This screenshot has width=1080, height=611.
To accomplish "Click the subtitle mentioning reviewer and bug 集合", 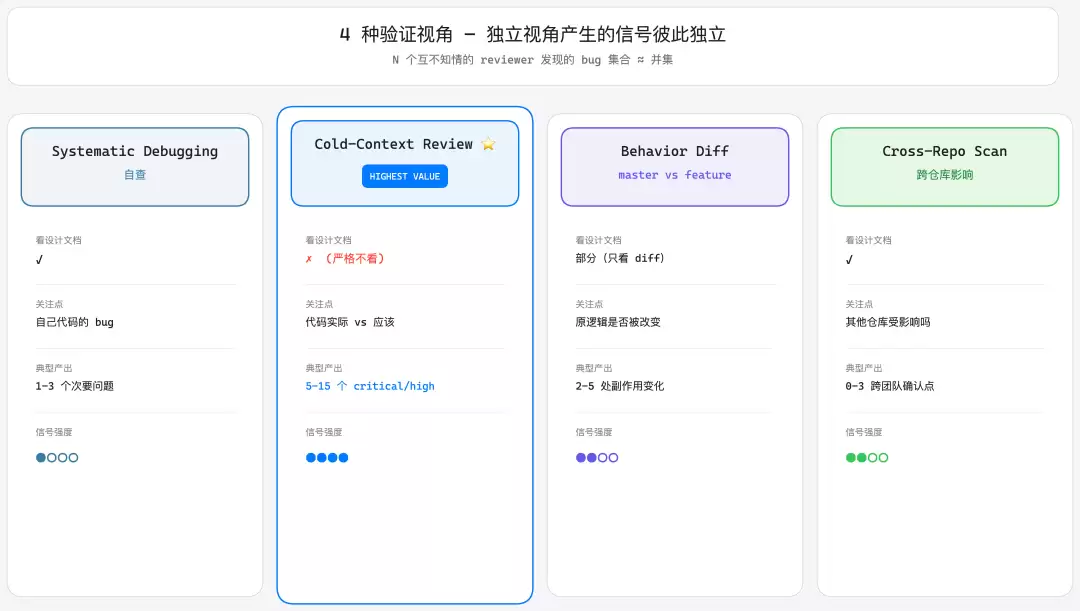I will click(532, 60).
